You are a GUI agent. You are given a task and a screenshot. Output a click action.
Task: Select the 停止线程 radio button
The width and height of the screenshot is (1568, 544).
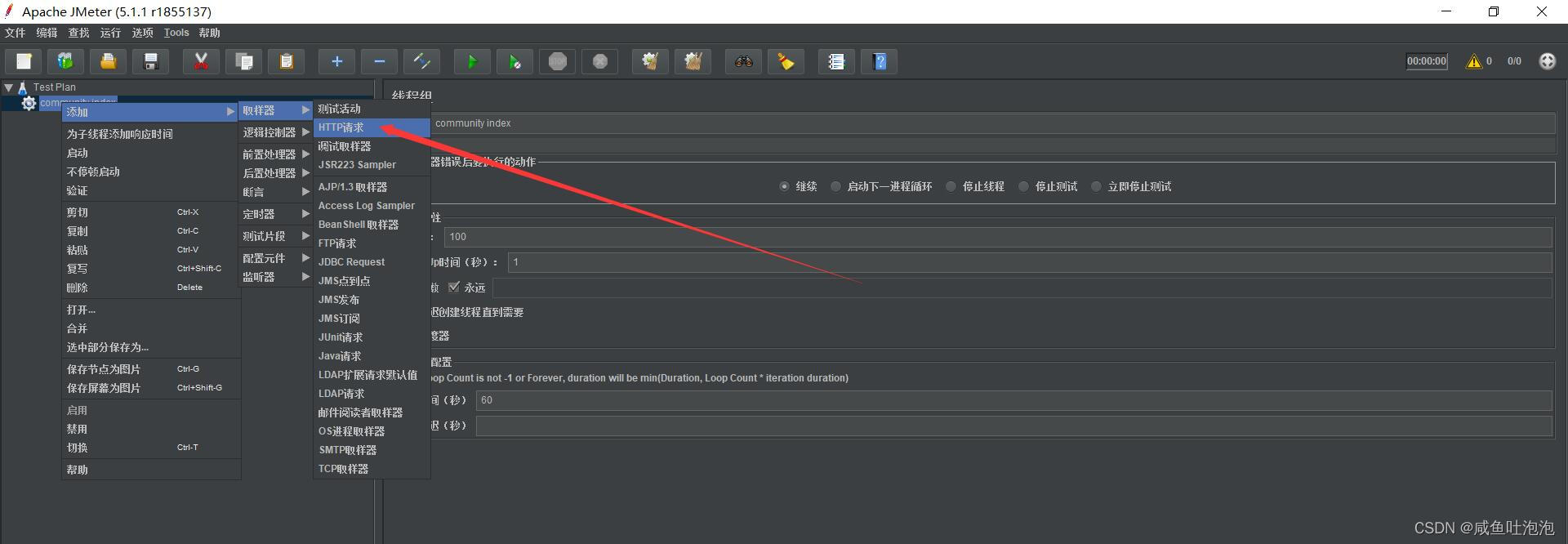pyautogui.click(x=951, y=186)
